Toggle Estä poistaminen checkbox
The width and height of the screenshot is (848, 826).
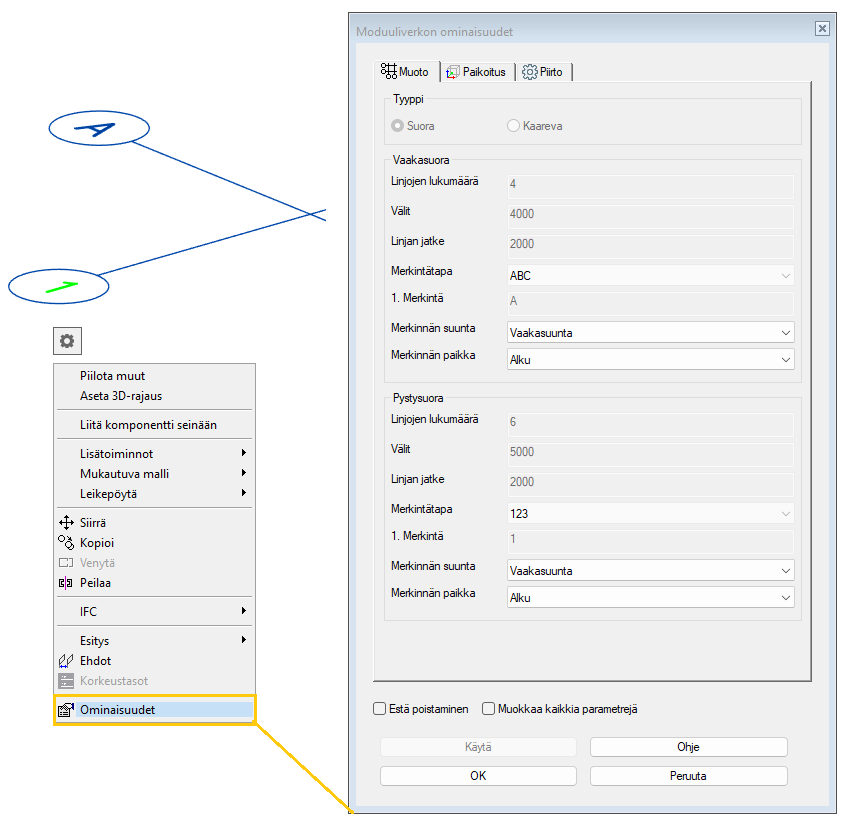click(380, 709)
